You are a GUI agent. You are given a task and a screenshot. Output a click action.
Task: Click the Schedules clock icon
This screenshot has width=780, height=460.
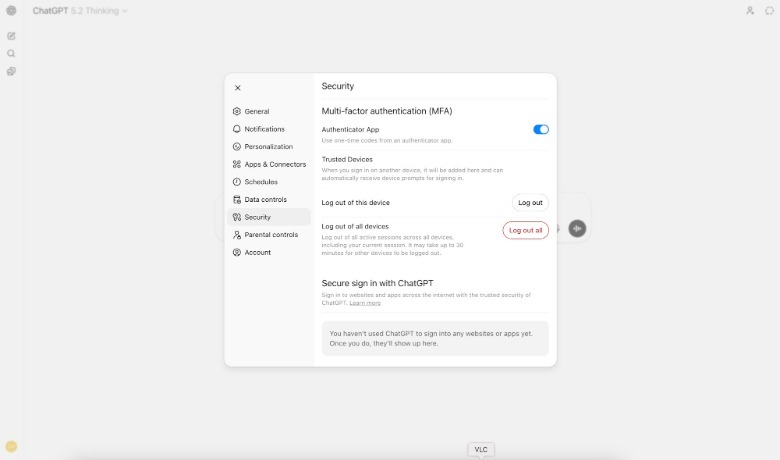pyautogui.click(x=237, y=182)
